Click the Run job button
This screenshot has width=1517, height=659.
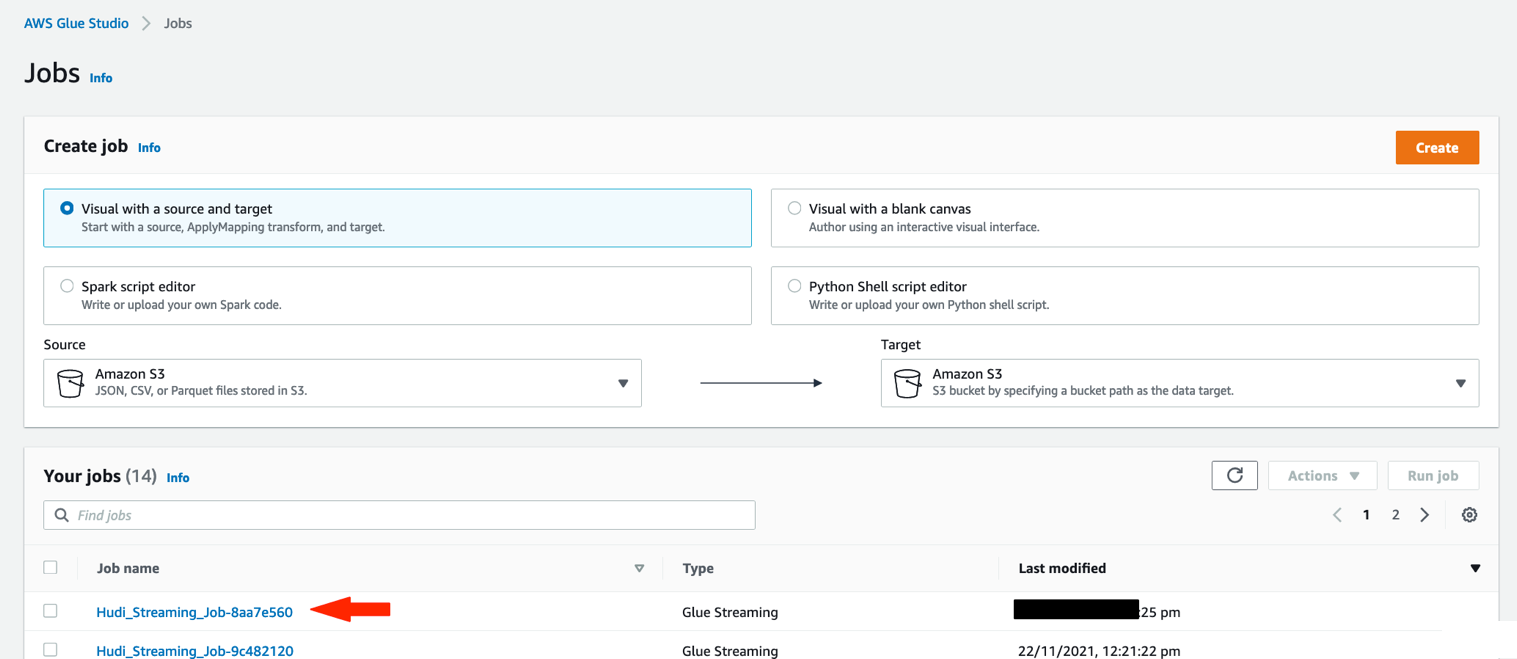[1433, 476]
